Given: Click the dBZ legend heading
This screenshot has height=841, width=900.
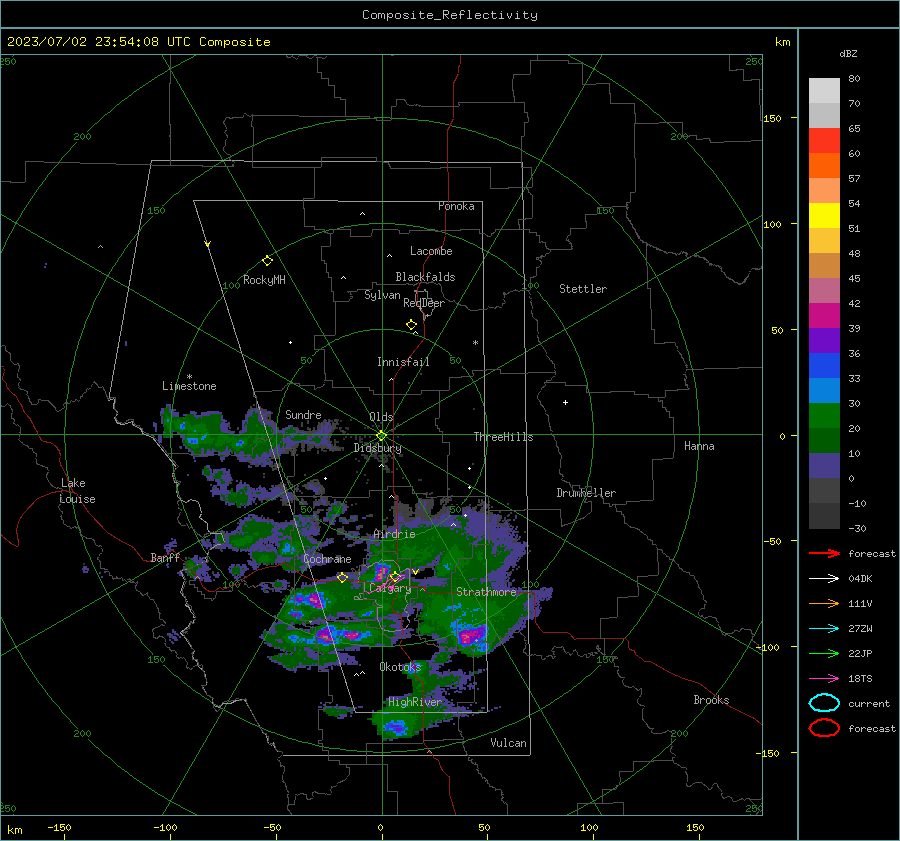Looking at the screenshot, I should click(848, 54).
